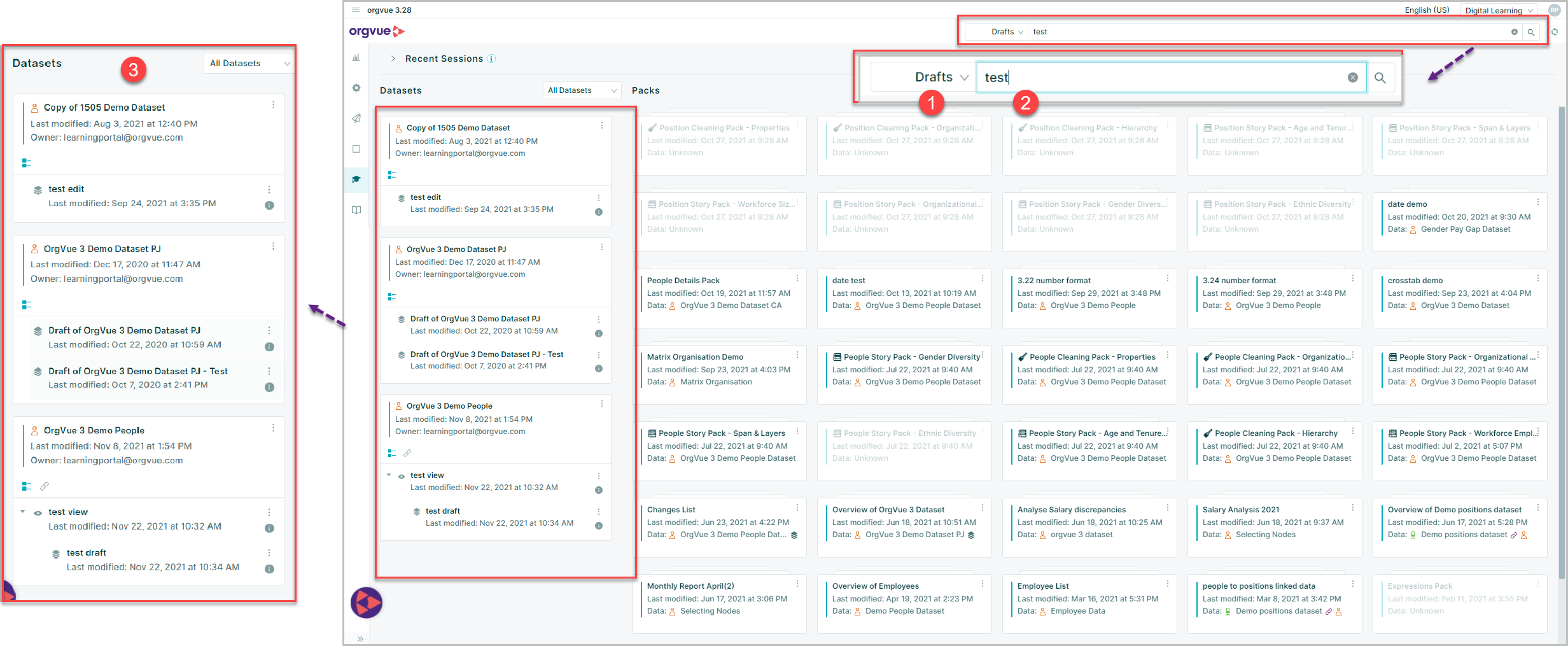Image resolution: width=1568 pixels, height=646 pixels.
Task: Open the learning graduation cap sidebar icon
Action: (356, 179)
